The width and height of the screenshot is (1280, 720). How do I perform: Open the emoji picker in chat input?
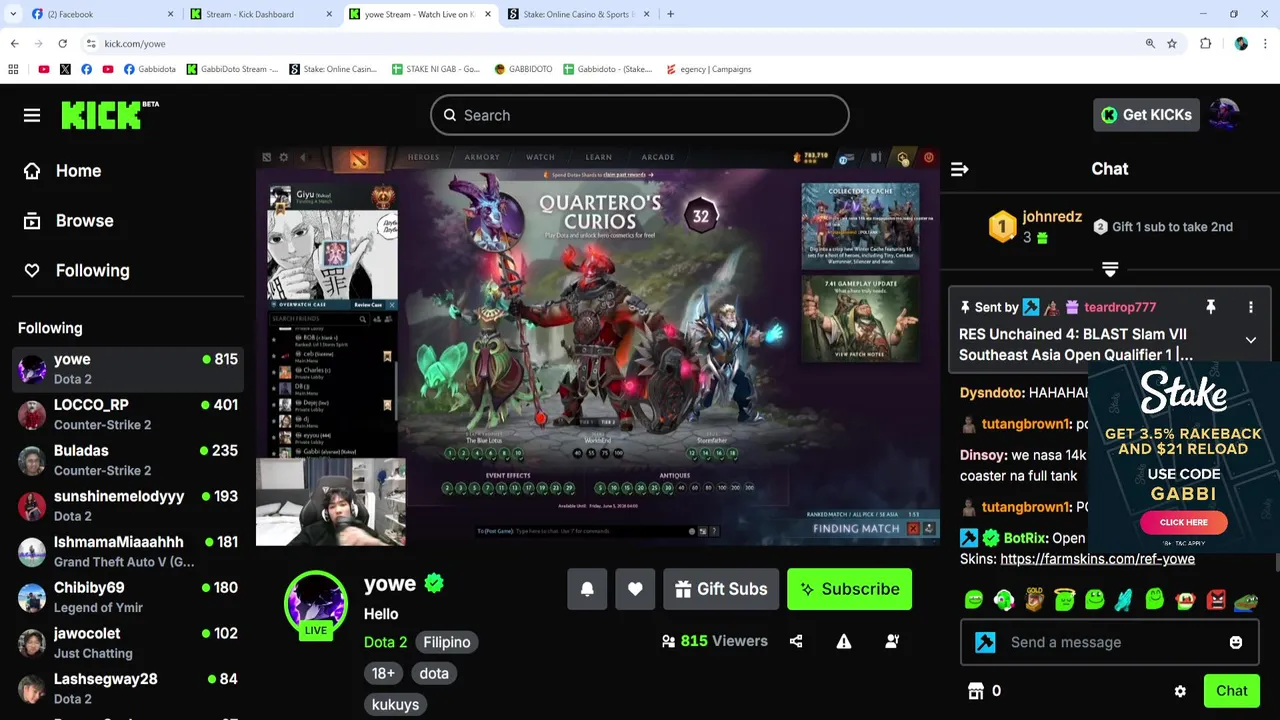pos(1236,642)
